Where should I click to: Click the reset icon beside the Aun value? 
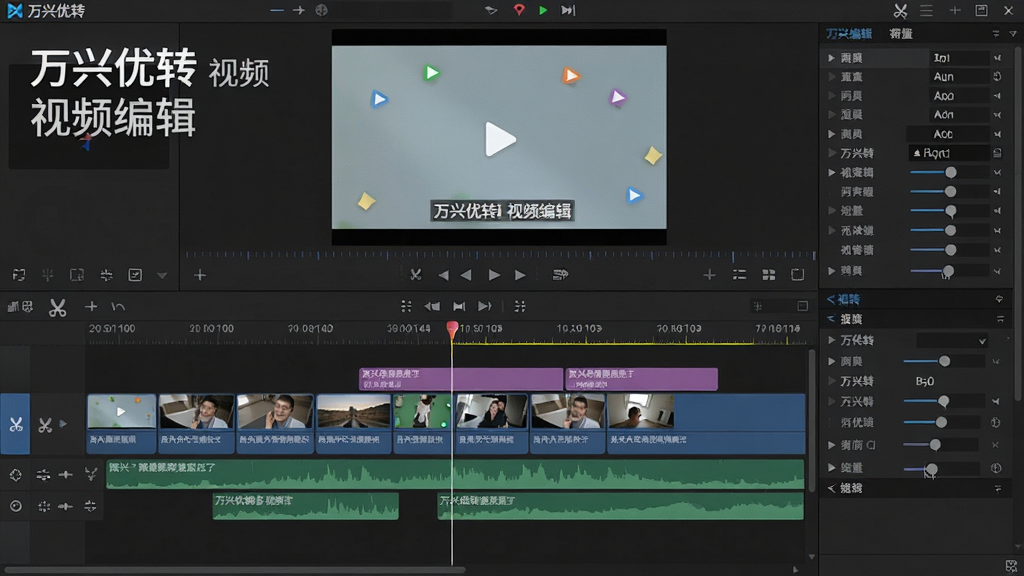[x=997, y=76]
